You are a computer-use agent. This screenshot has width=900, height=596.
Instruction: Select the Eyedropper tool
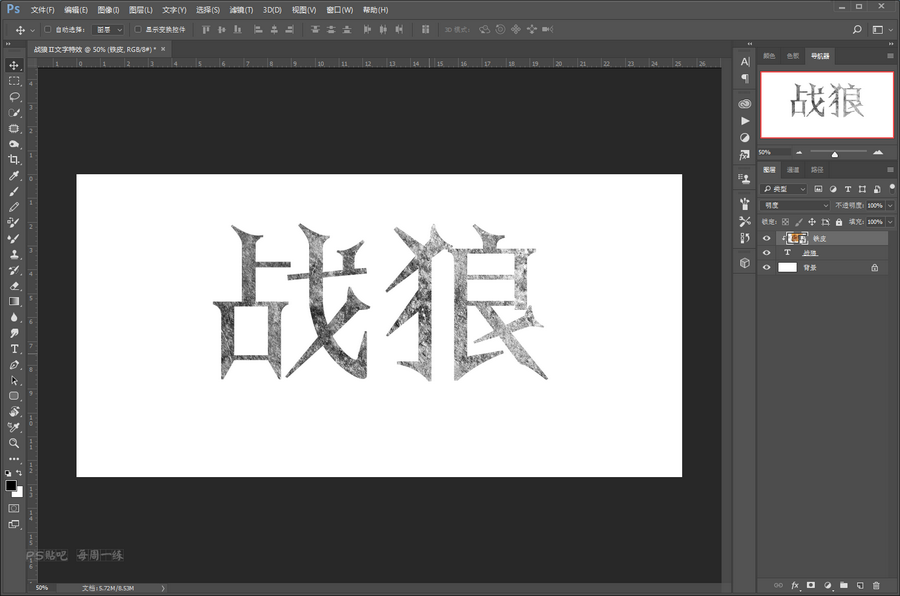tap(14, 176)
